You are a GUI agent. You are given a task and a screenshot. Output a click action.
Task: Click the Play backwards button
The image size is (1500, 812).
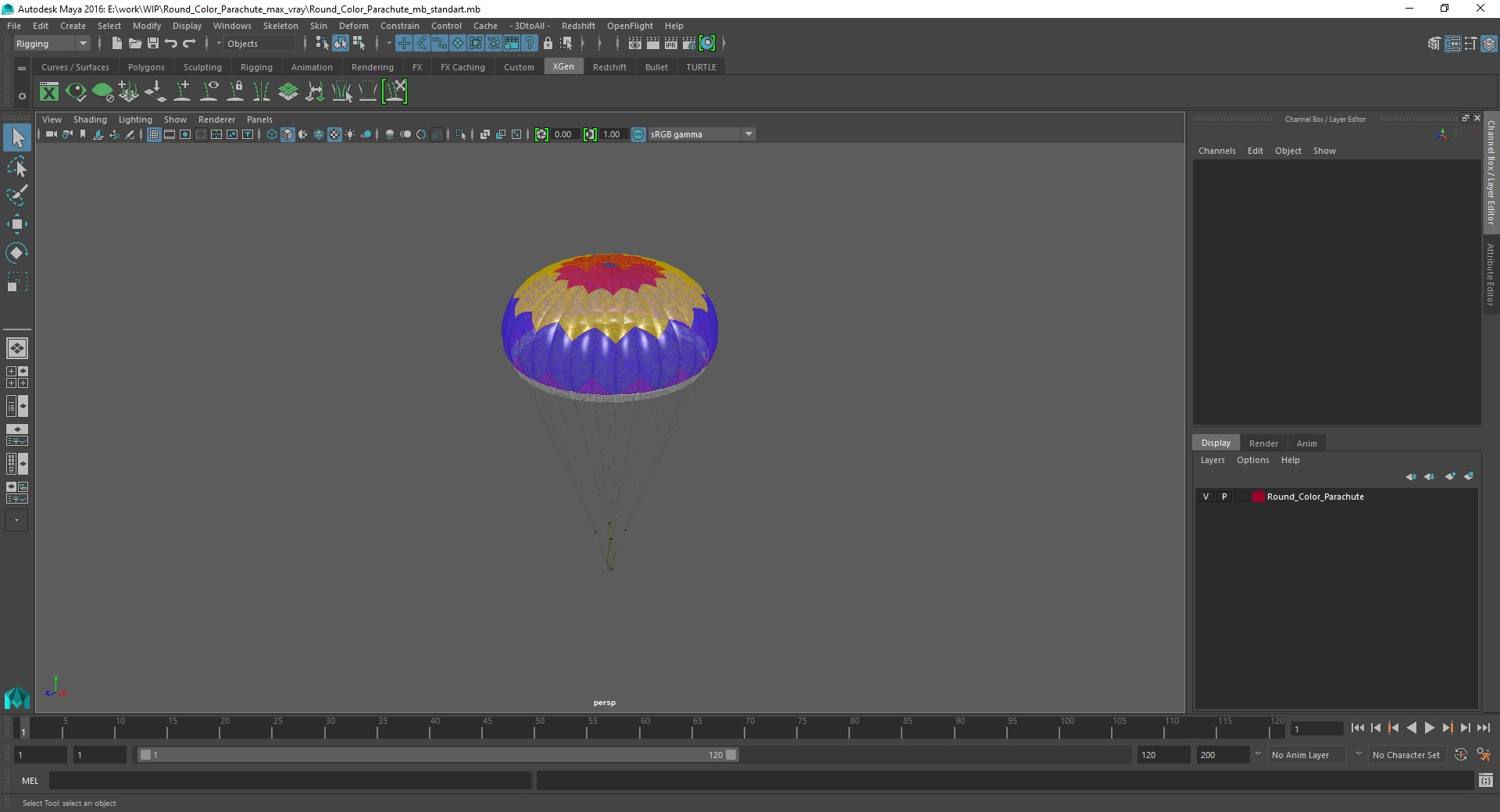pos(1411,728)
